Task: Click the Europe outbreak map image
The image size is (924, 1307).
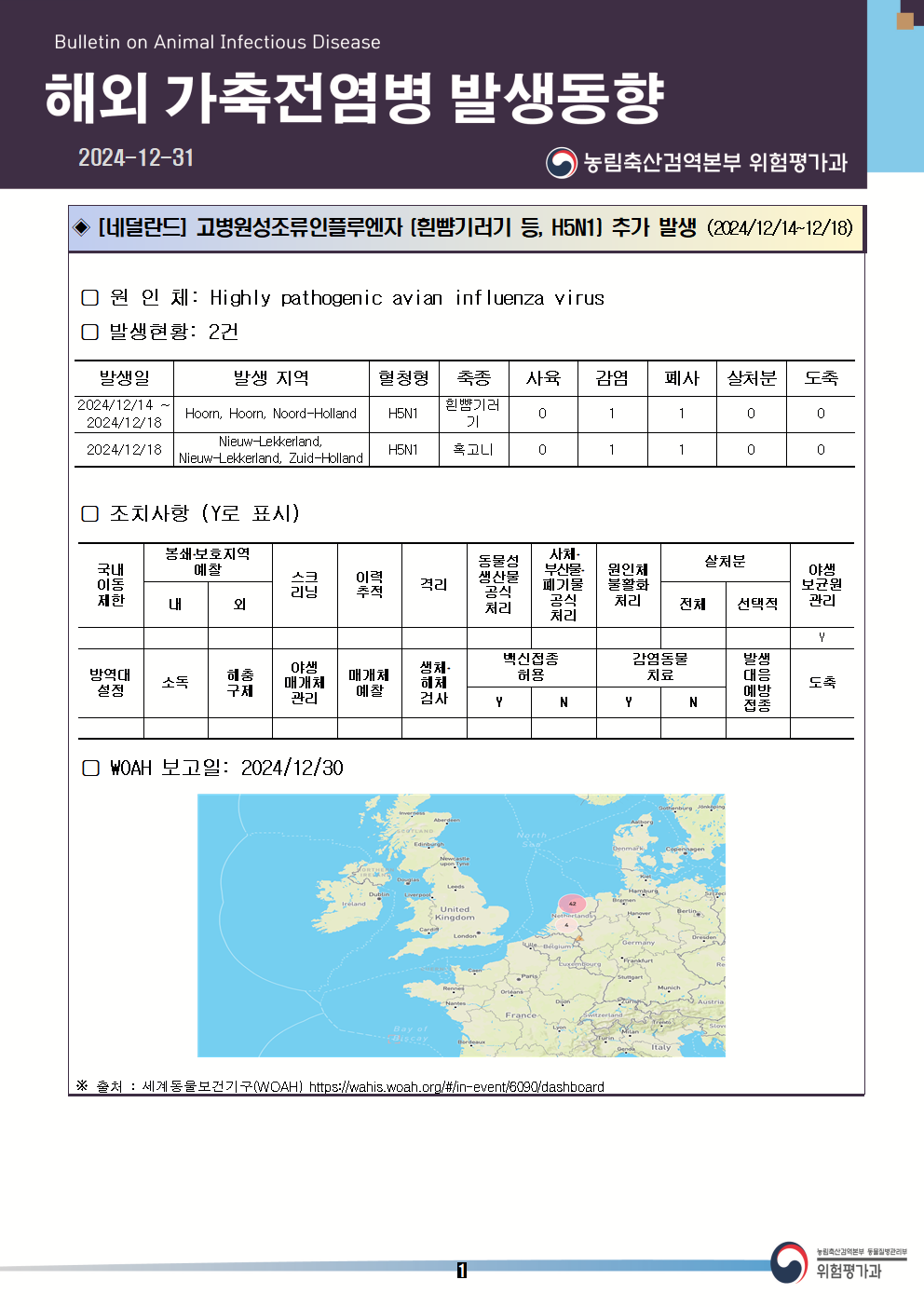Action: (x=461, y=925)
